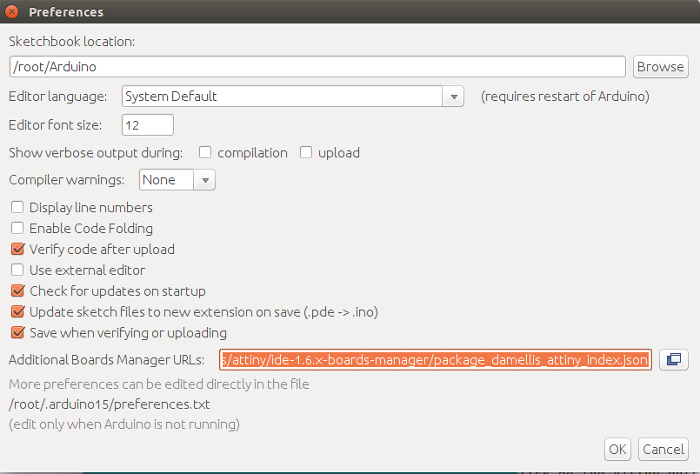Screen dimensions: 700x474
Task: Check the Use external editor box
Action: tap(17, 270)
